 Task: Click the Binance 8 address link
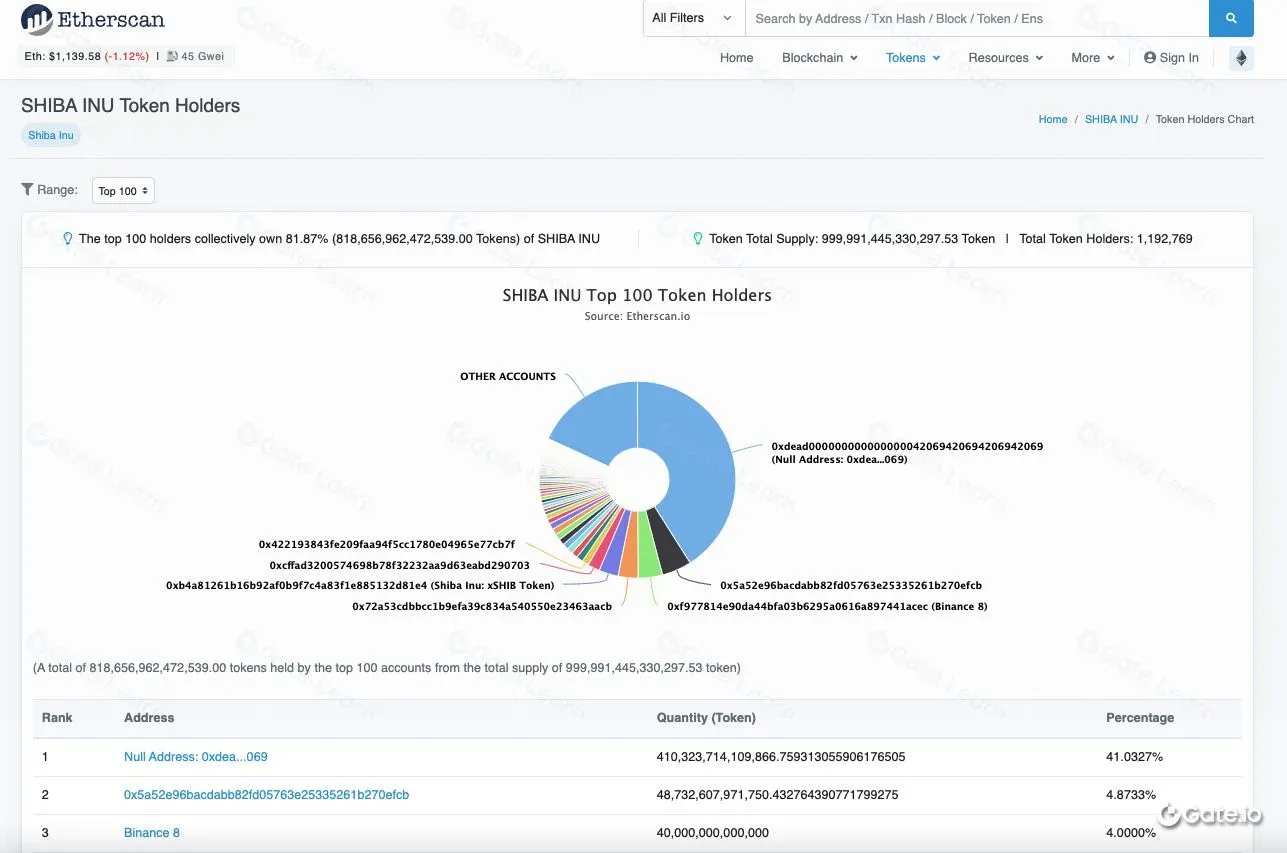(151, 832)
